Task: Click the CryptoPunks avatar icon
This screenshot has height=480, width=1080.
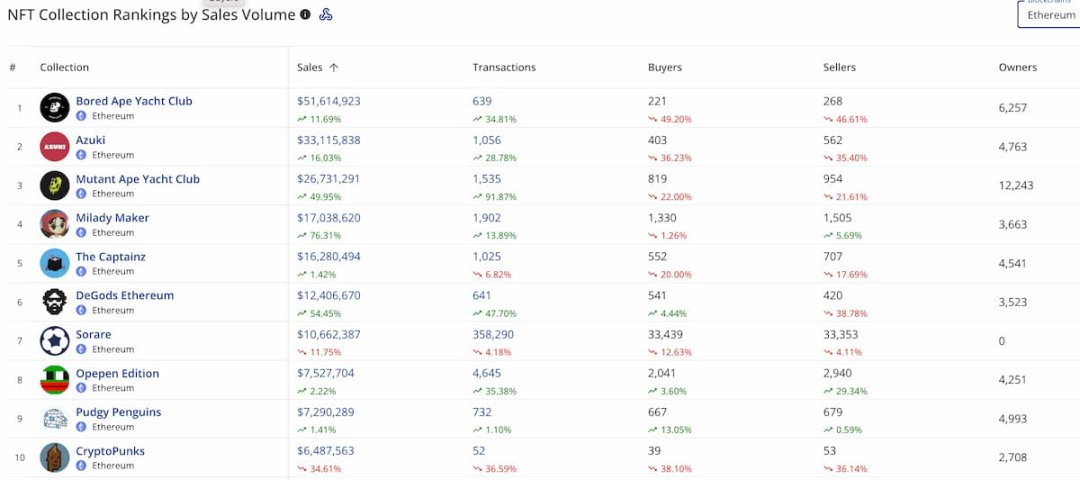Action: [x=55, y=458]
